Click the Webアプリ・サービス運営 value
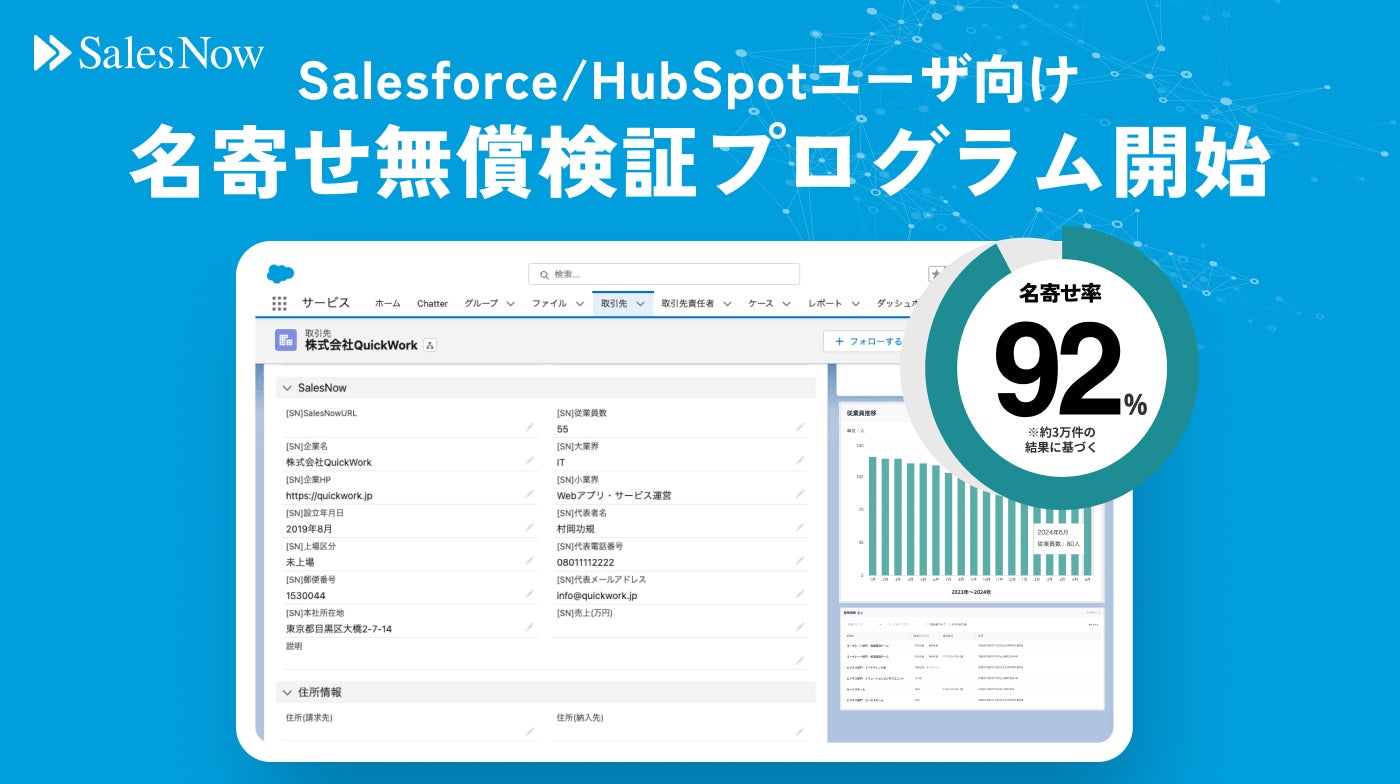The height and width of the screenshot is (784, 1400). (614, 495)
